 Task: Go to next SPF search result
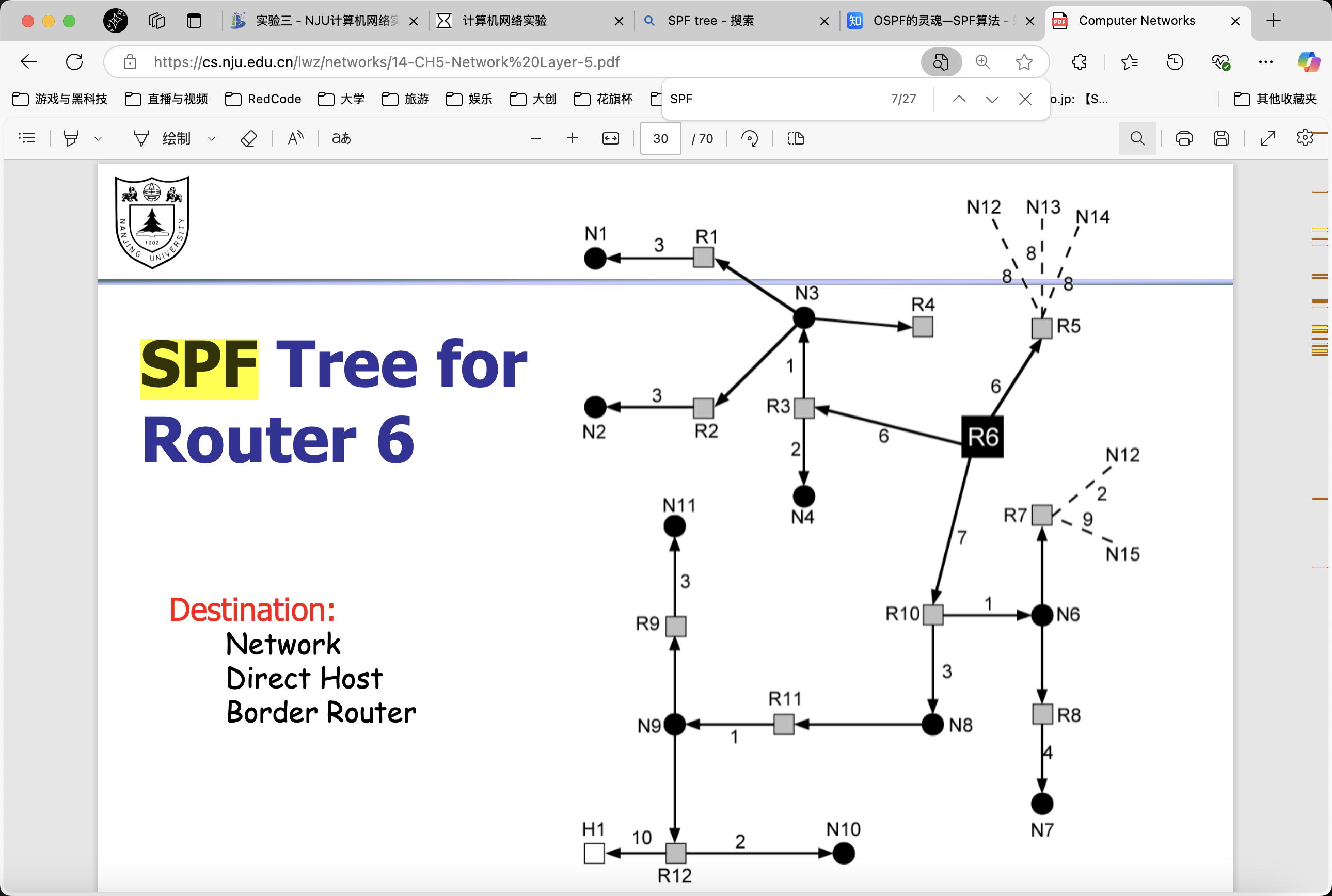pyautogui.click(x=992, y=99)
